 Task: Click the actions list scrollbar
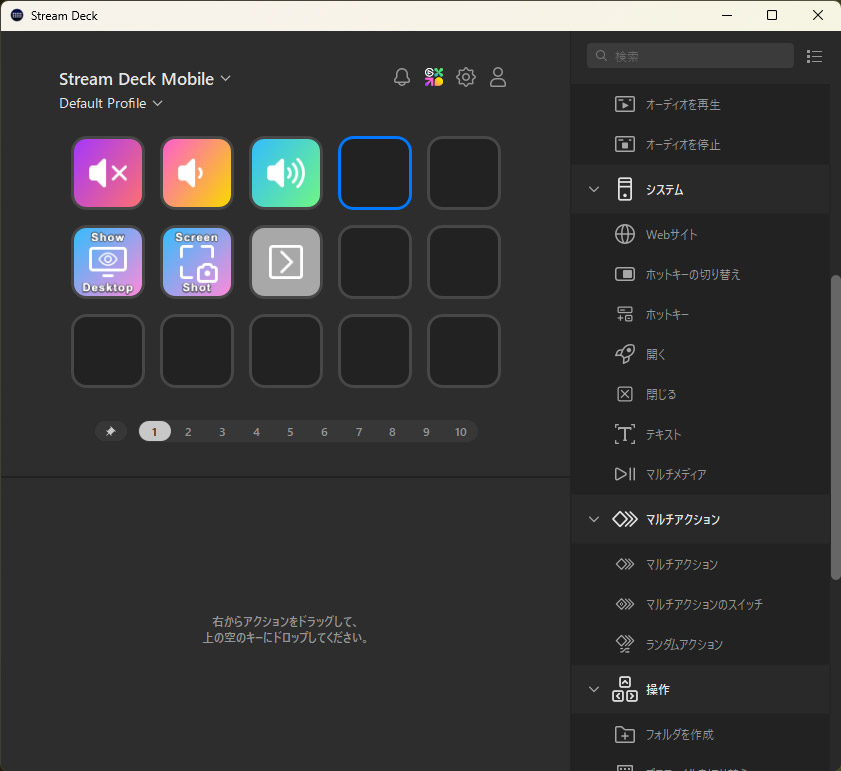[835, 427]
